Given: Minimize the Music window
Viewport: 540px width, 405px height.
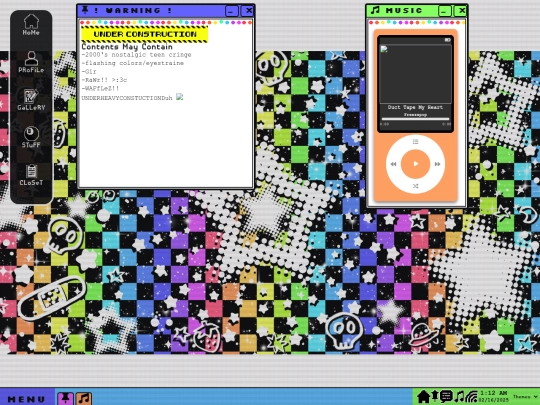Looking at the screenshot, I should [445, 11].
